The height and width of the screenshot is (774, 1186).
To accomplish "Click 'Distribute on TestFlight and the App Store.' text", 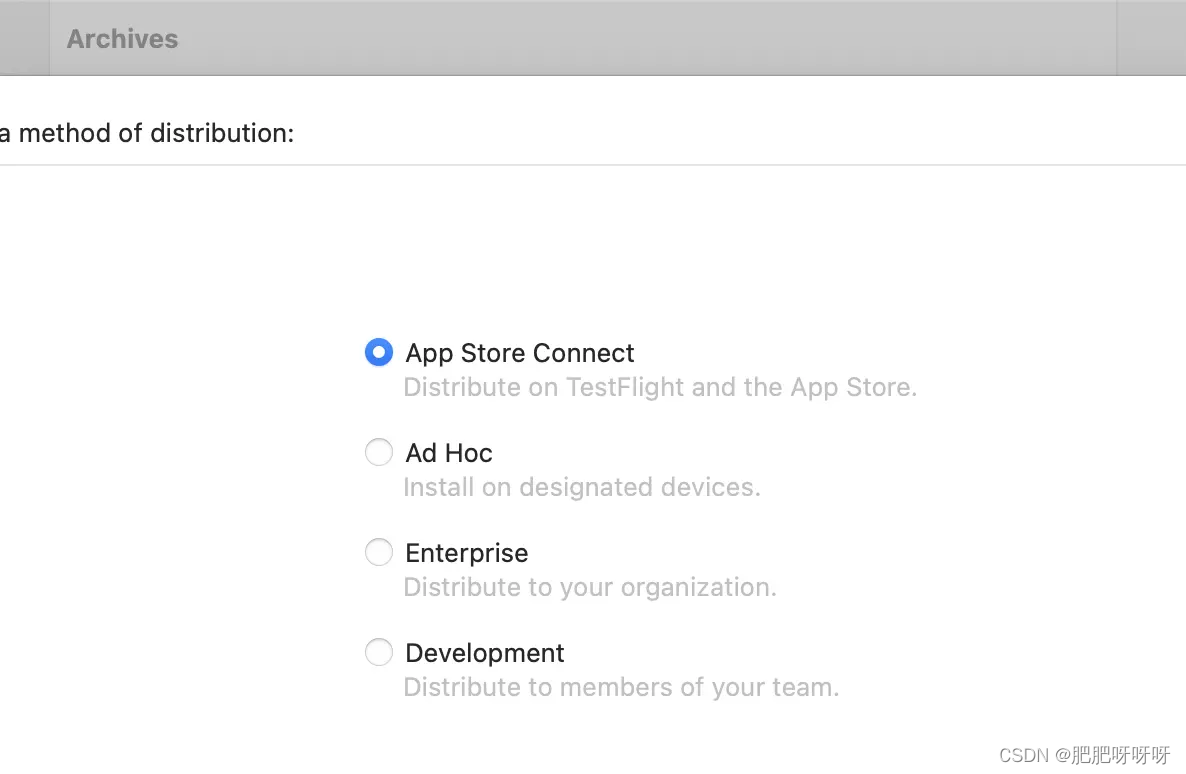I will [x=660, y=387].
